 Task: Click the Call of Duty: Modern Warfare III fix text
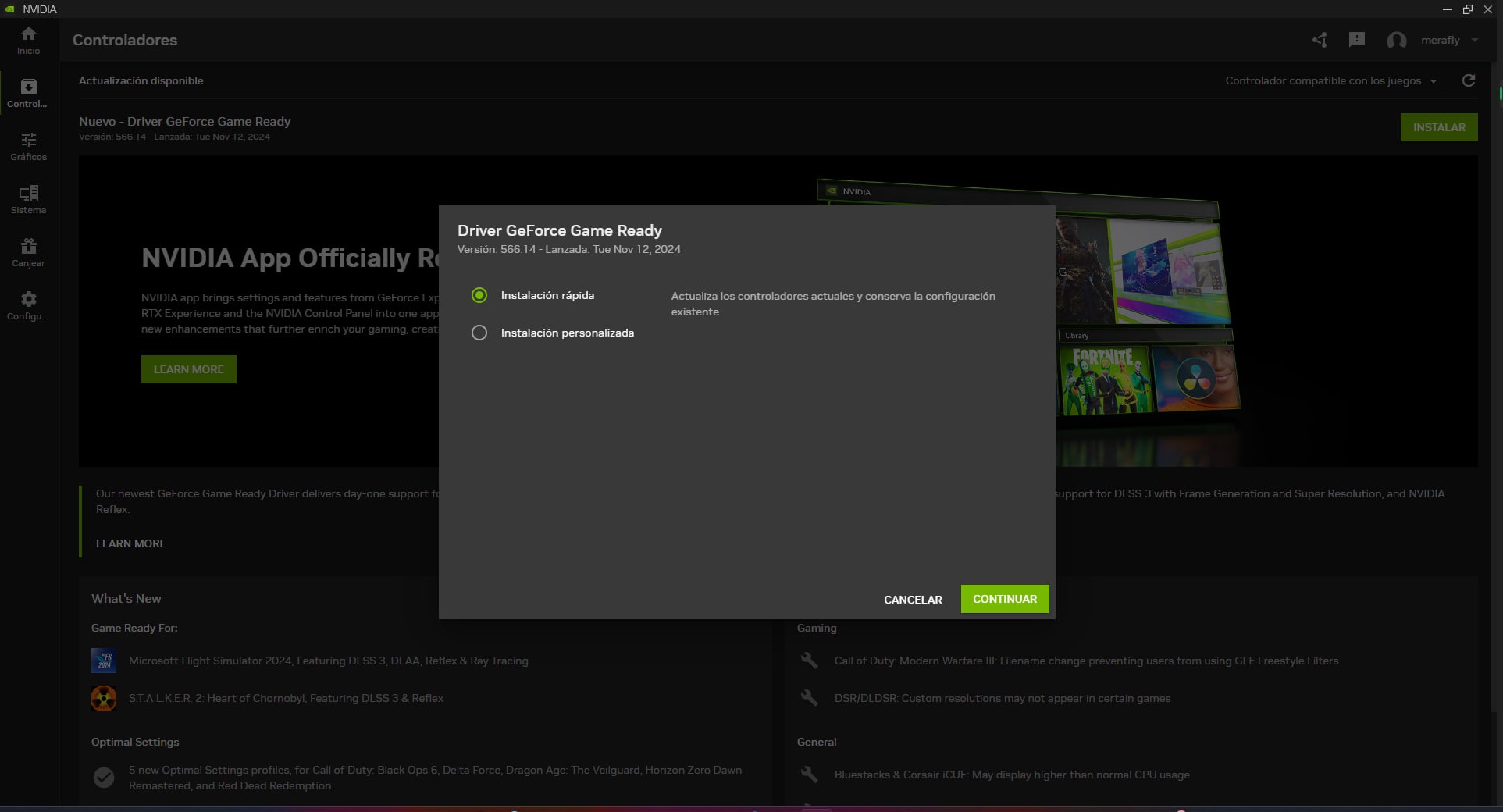(x=1086, y=661)
